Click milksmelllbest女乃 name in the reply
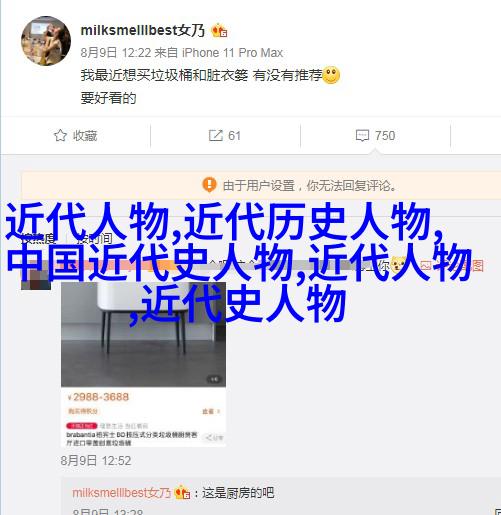The height and width of the screenshot is (515, 501). coord(122,493)
